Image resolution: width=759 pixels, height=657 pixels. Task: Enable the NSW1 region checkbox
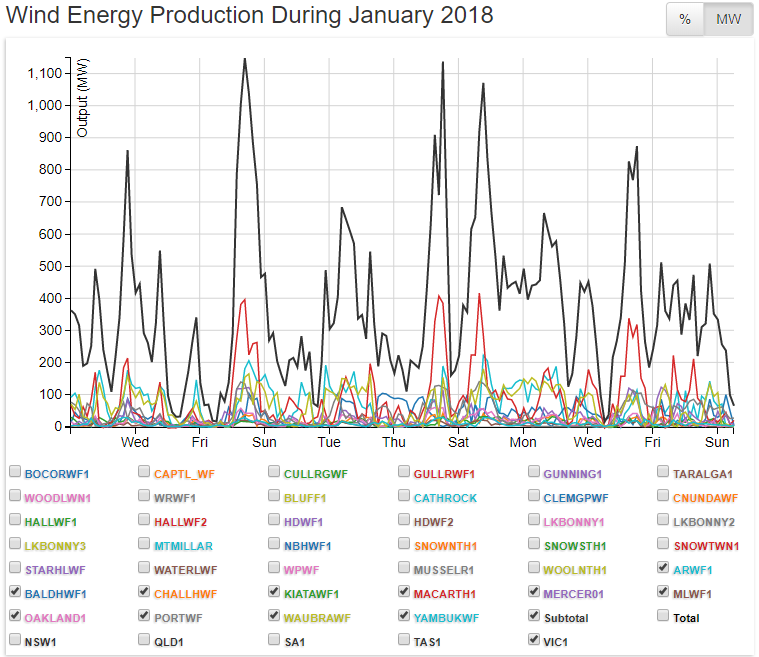click(x=15, y=640)
